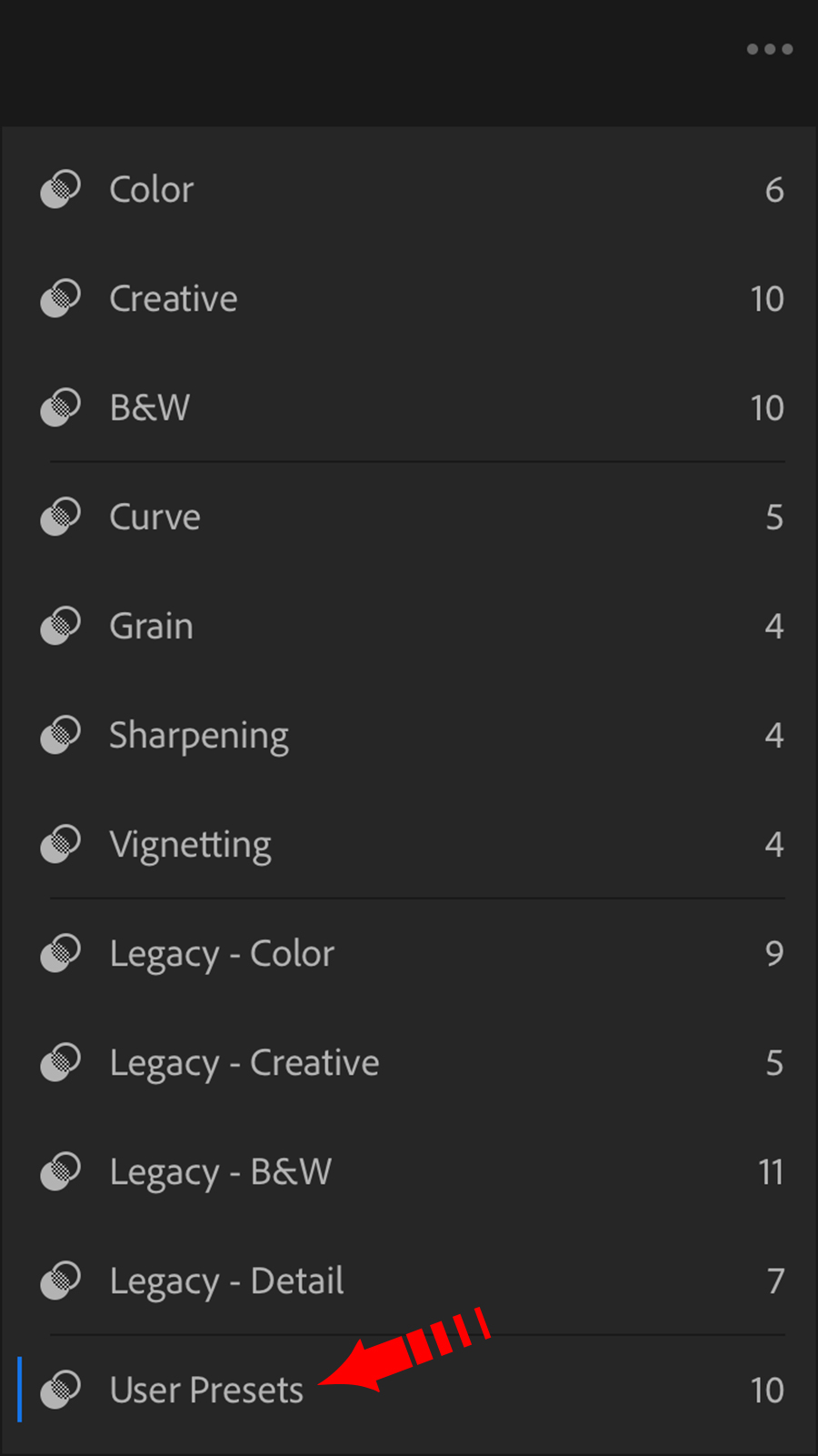Click the Vignetting label text

(190, 845)
